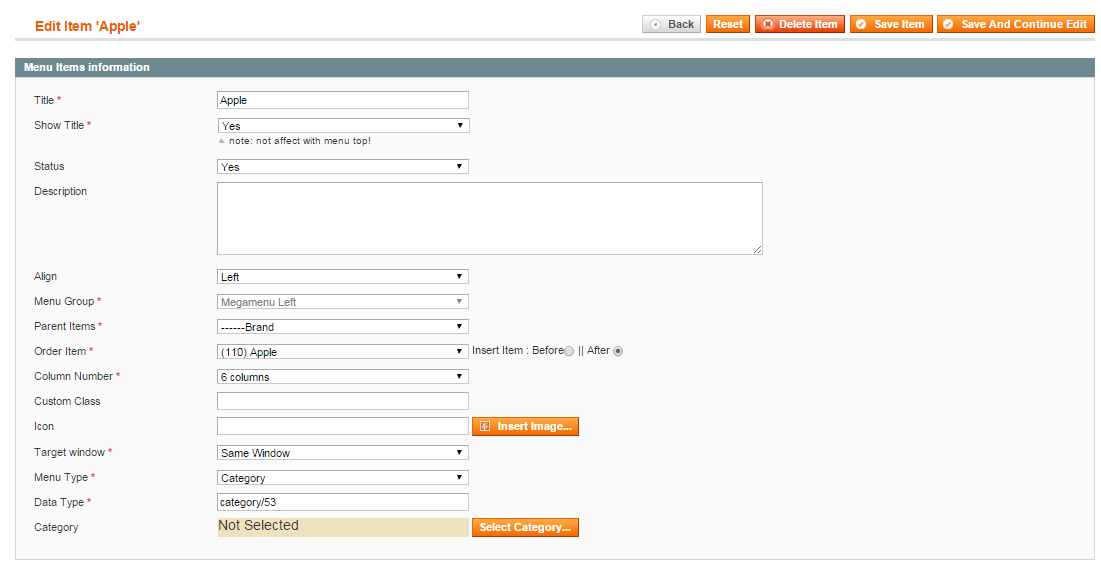This screenshot has width=1101, height=574.
Task: Click the 'Column Number' label
Action: pos(73,377)
